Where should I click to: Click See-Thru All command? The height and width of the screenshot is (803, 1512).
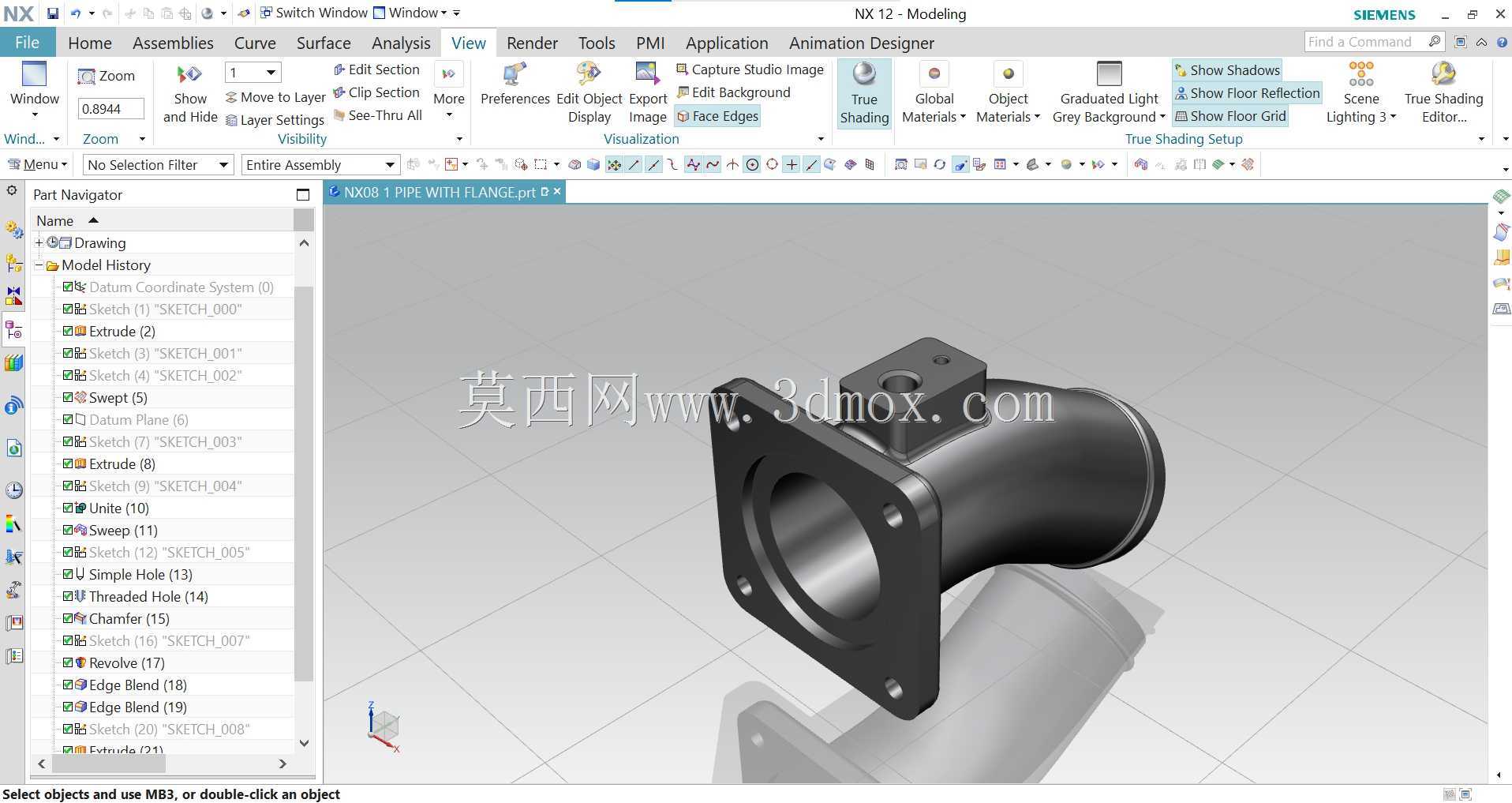click(377, 115)
